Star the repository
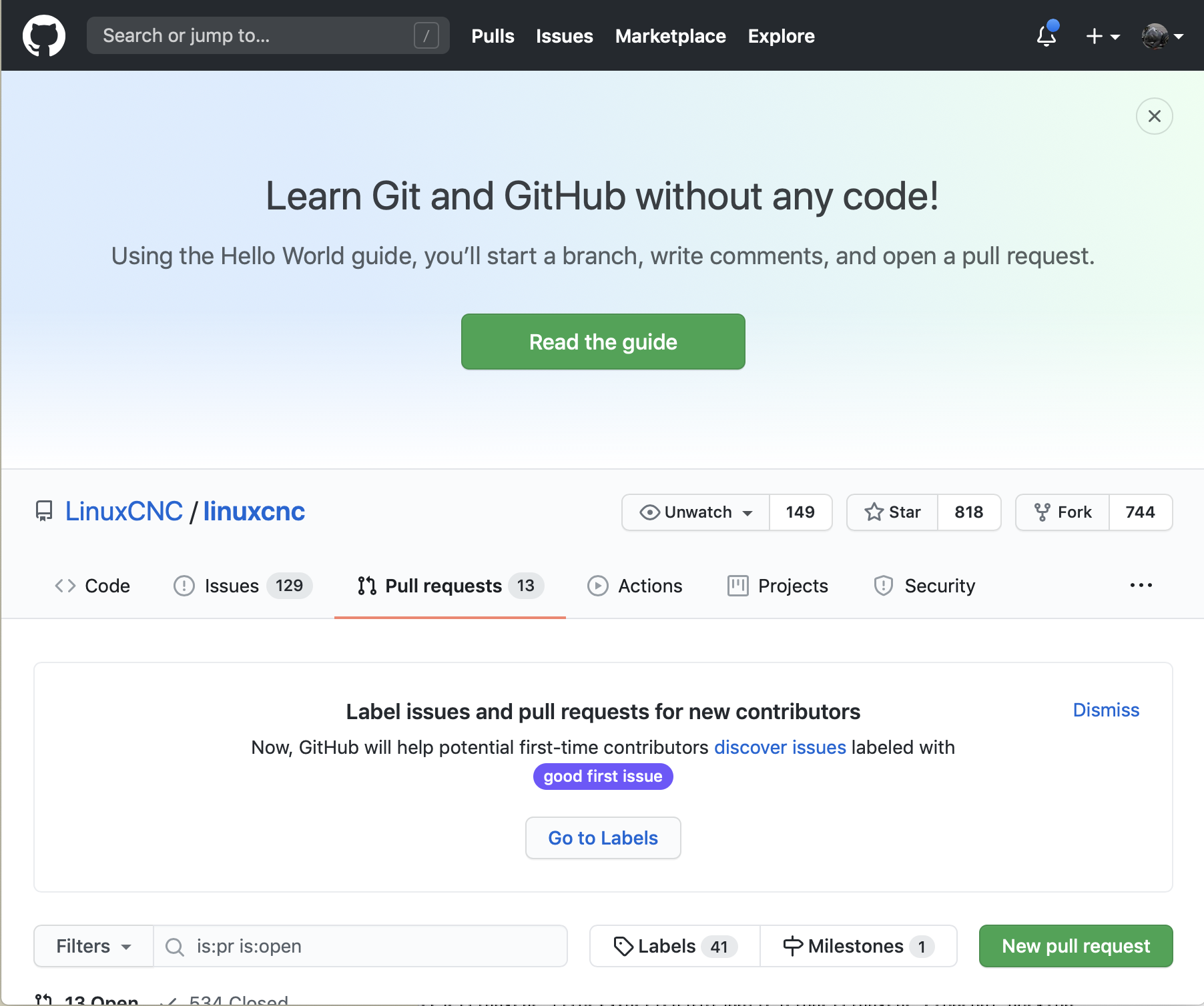The height and width of the screenshot is (1006, 1204). click(892, 512)
